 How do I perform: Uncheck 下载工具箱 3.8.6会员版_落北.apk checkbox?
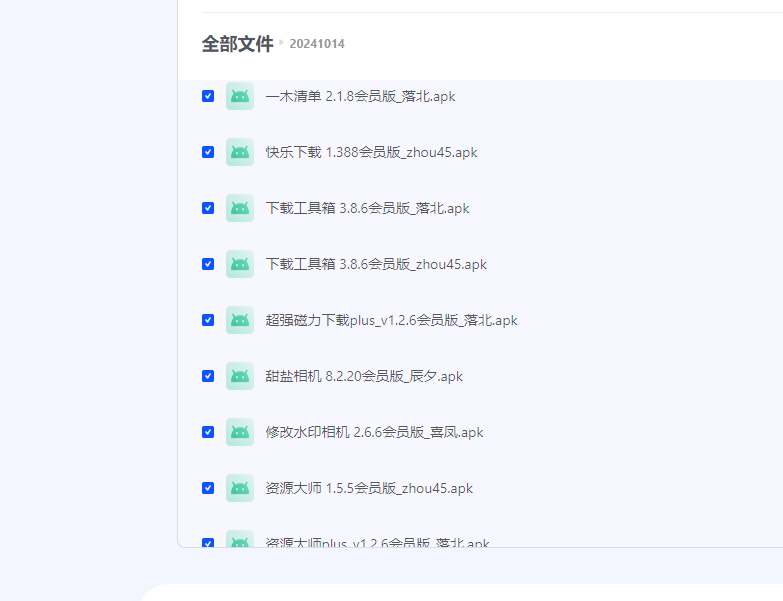coord(208,208)
